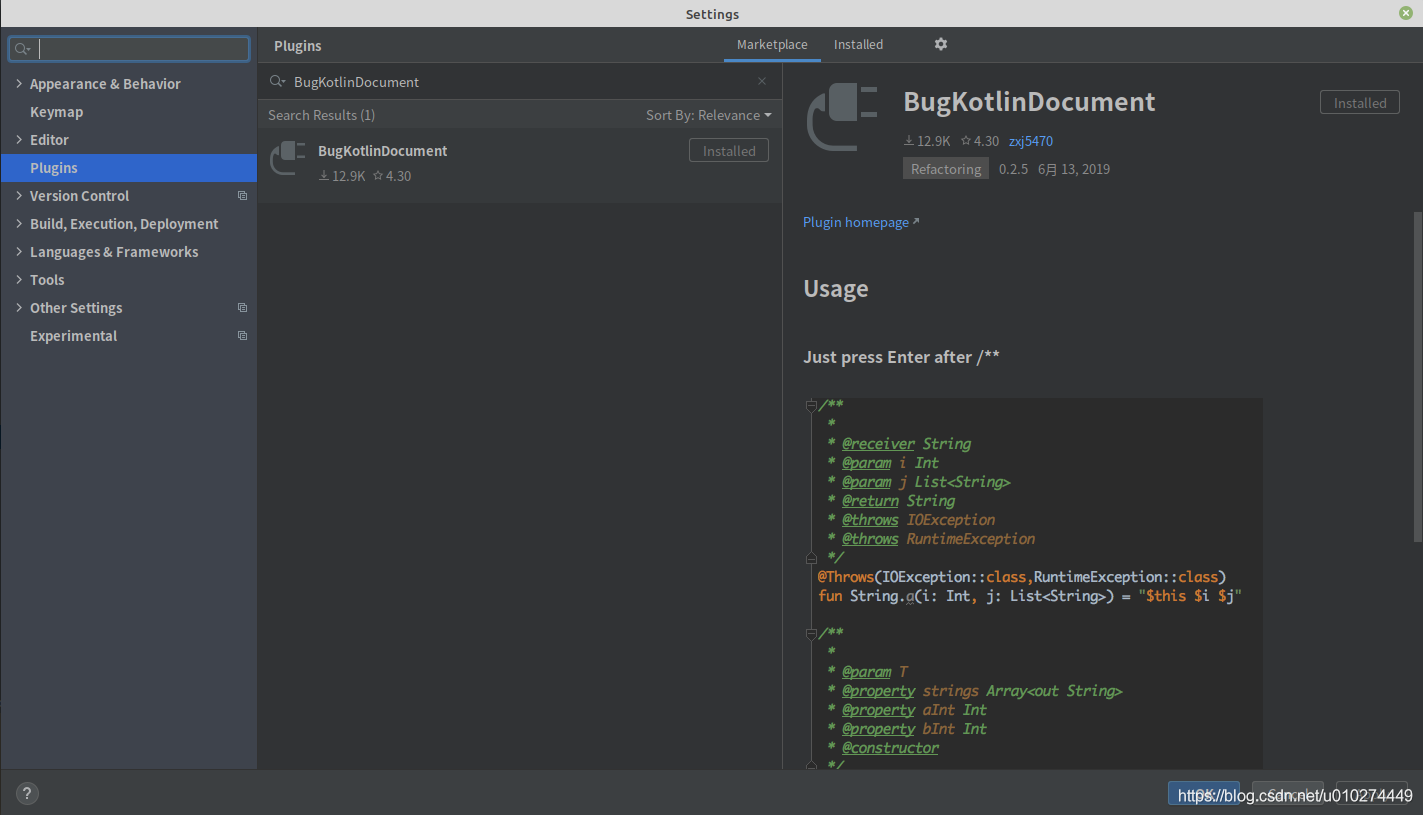Collapse second KDoc comment fold marker
Screen dimensions: 1423x815
(811, 633)
